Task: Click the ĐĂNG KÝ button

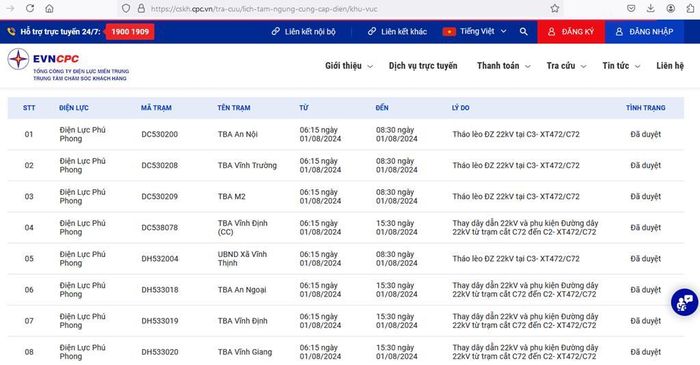Action: click(571, 32)
